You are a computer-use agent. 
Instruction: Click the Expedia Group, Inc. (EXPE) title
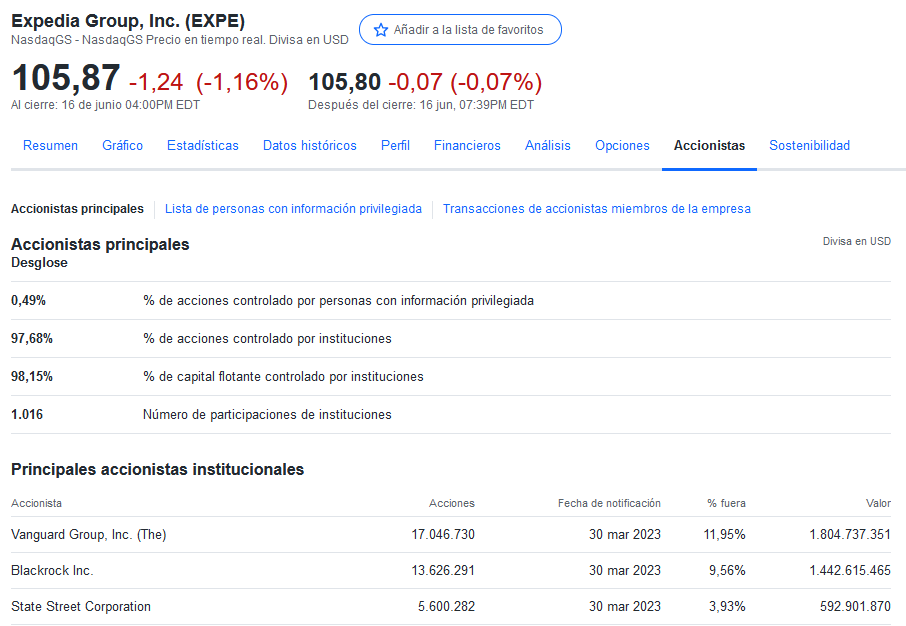(128, 21)
